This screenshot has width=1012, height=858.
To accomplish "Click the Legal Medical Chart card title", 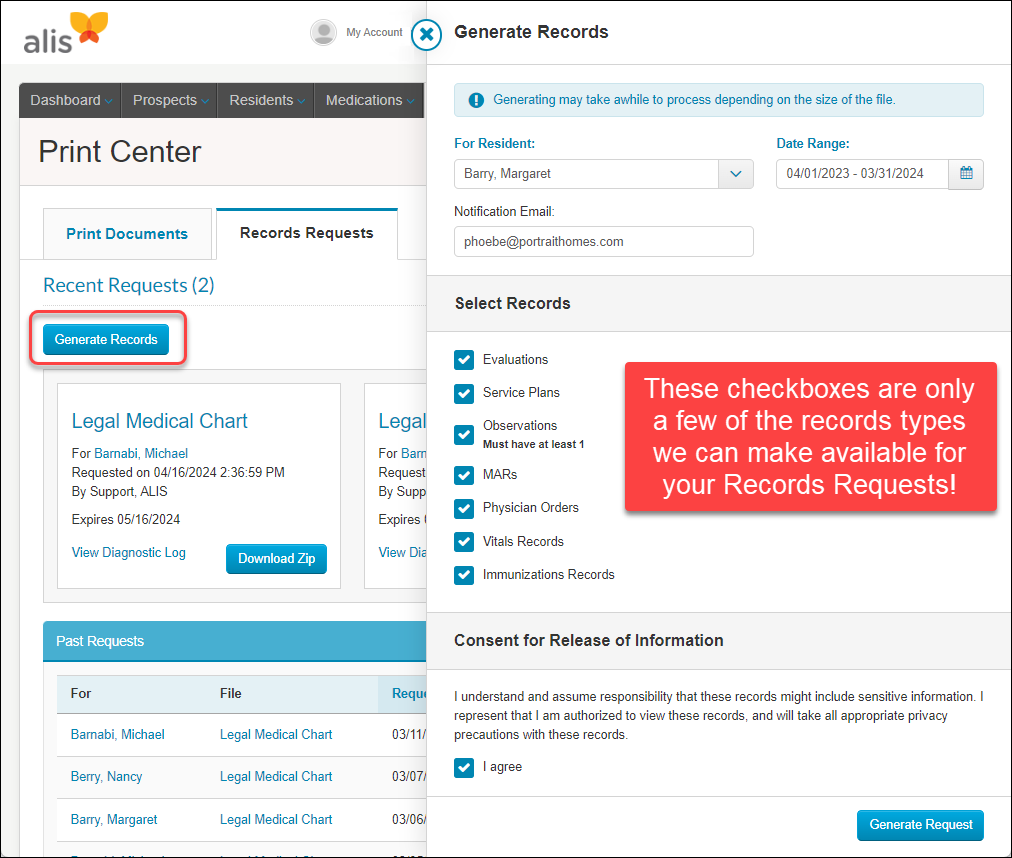I will coord(159,421).
